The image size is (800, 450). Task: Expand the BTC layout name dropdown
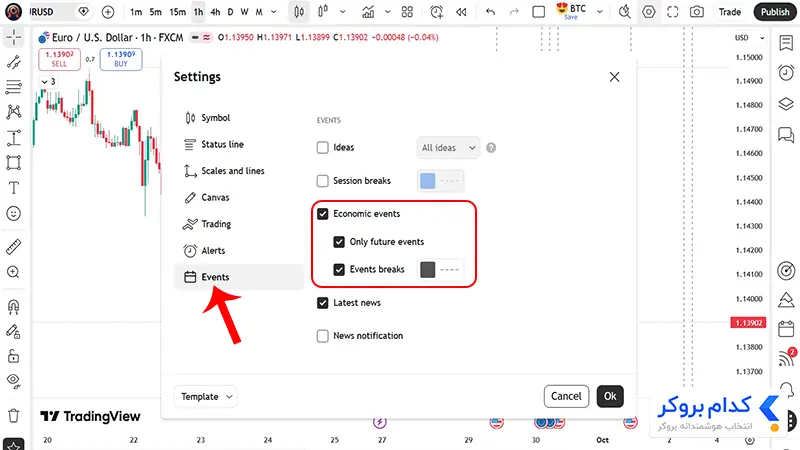(x=600, y=12)
